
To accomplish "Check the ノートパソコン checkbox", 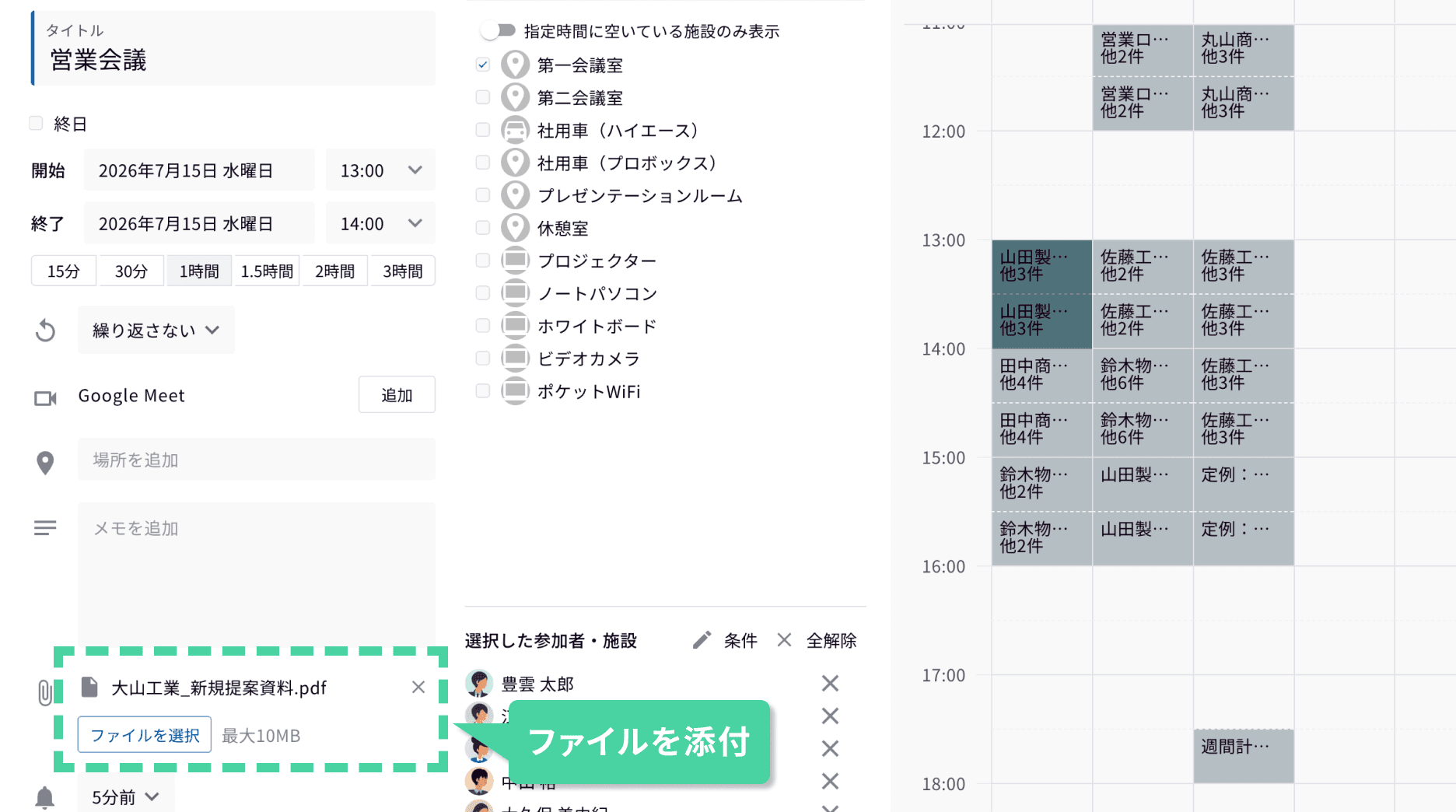I will pyautogui.click(x=483, y=293).
